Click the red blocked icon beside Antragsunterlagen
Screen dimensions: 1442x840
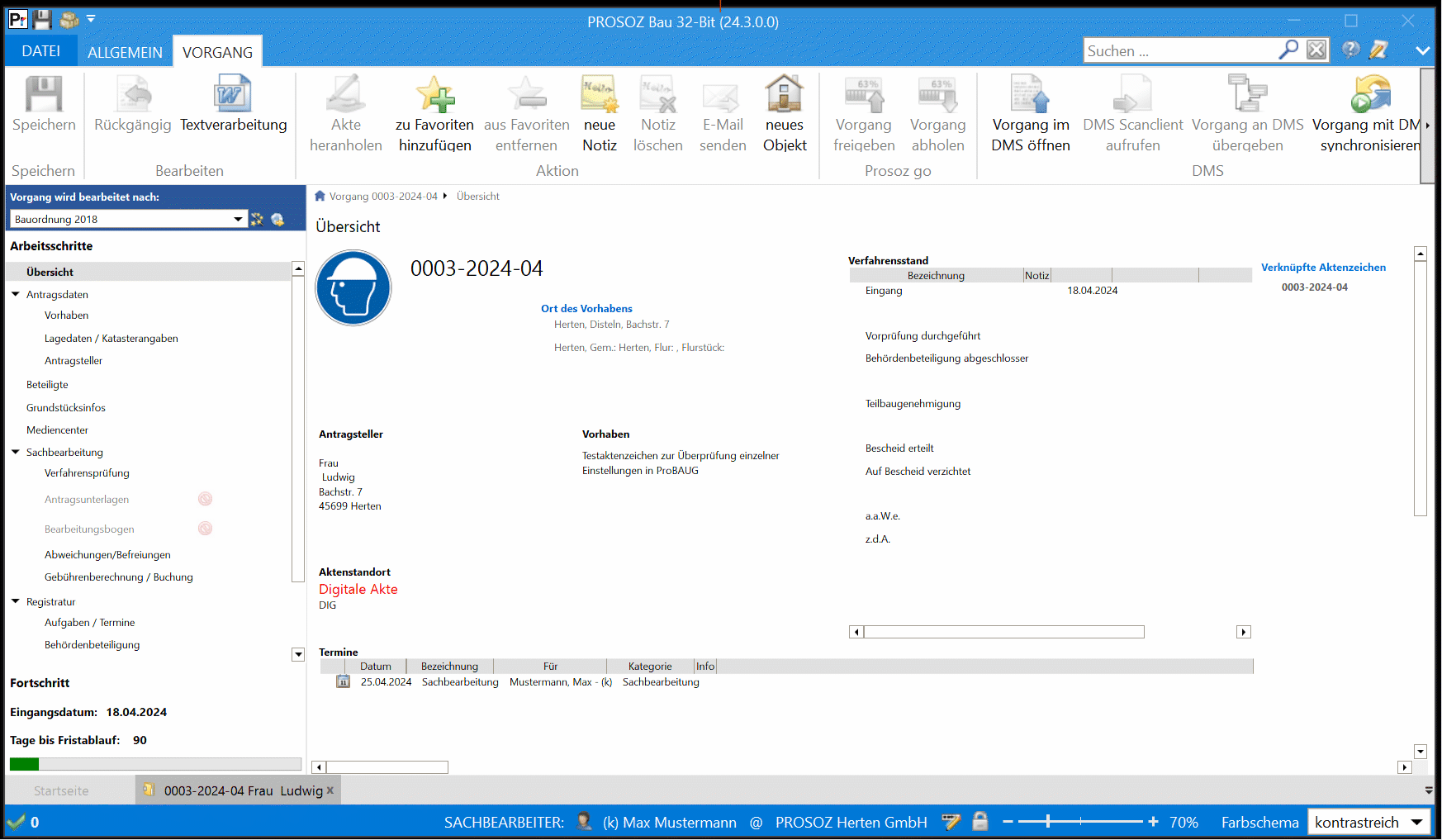[206, 499]
